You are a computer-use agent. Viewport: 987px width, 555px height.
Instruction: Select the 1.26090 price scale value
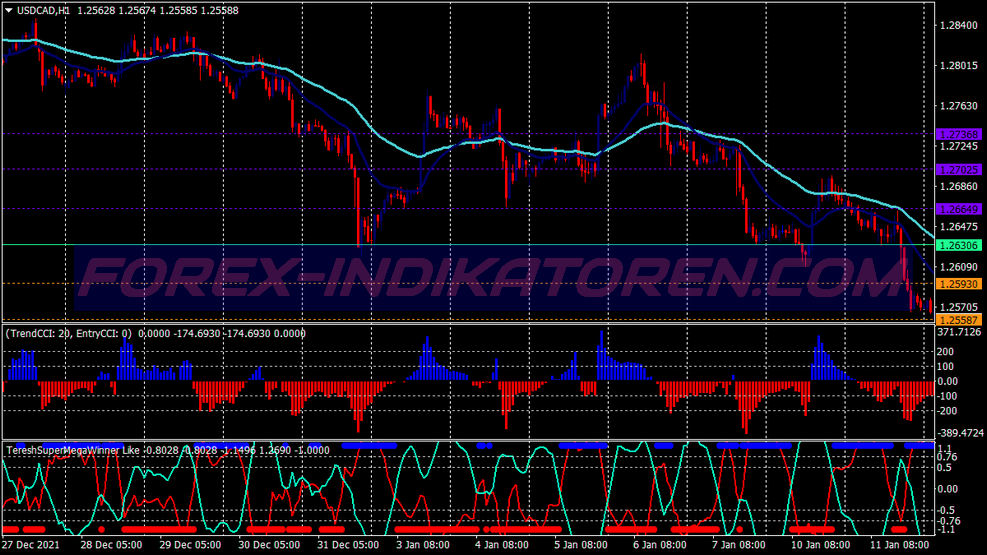pyautogui.click(x=959, y=267)
